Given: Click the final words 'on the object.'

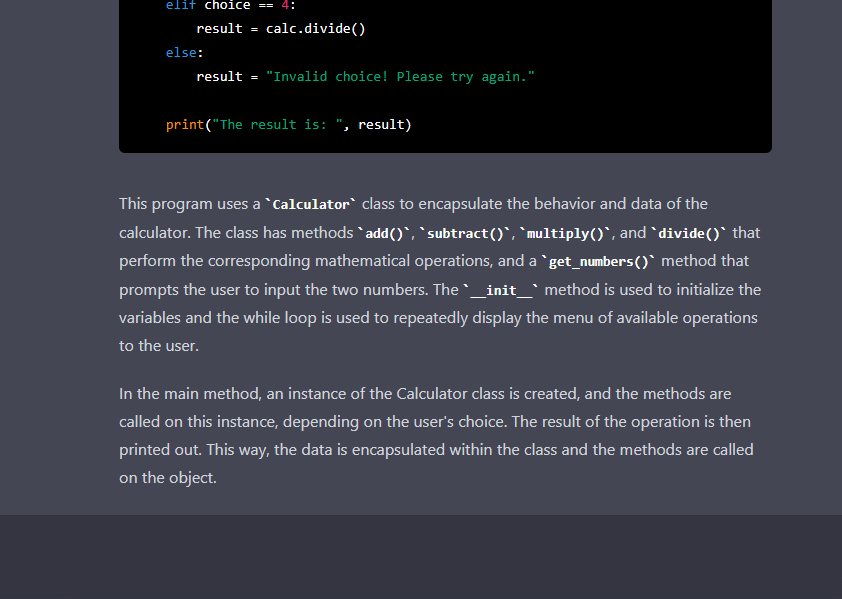Looking at the screenshot, I should pos(168,478).
